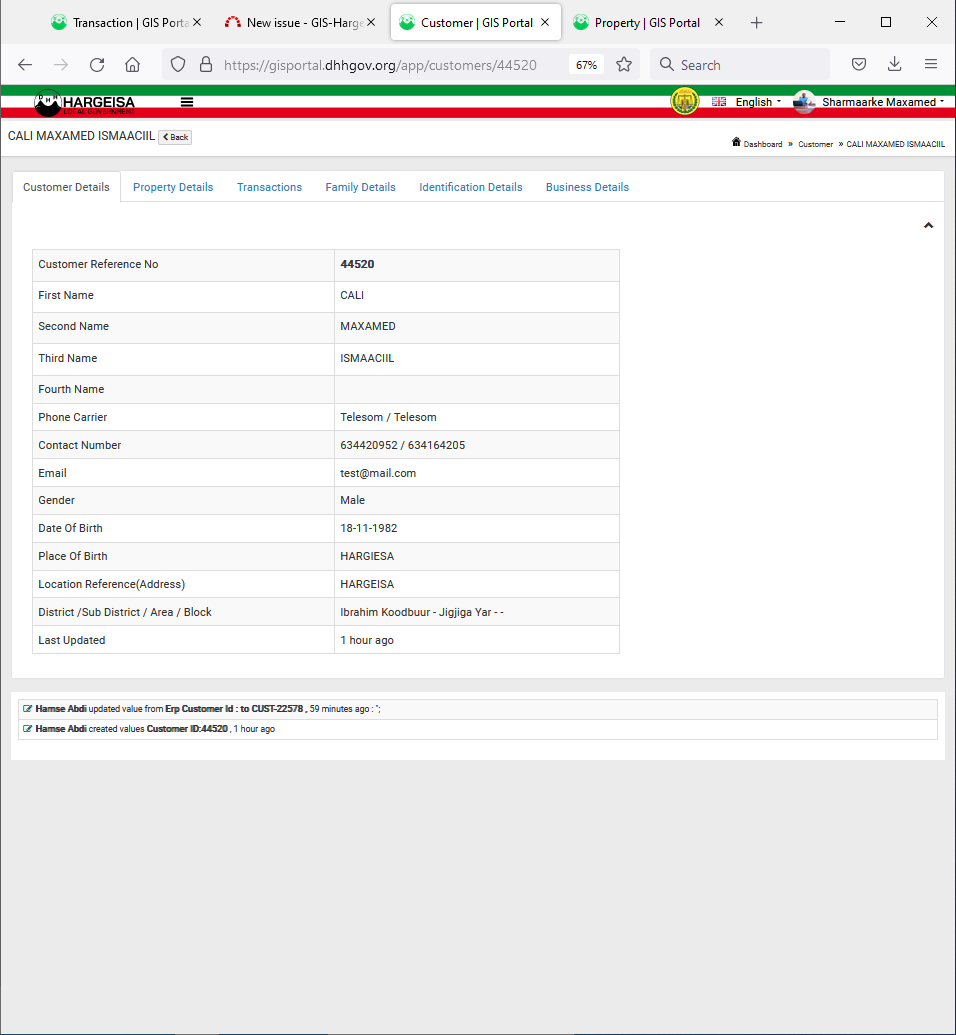Open the Business Details tab
Image resolution: width=956 pixels, height=1035 pixels.
[x=587, y=187]
